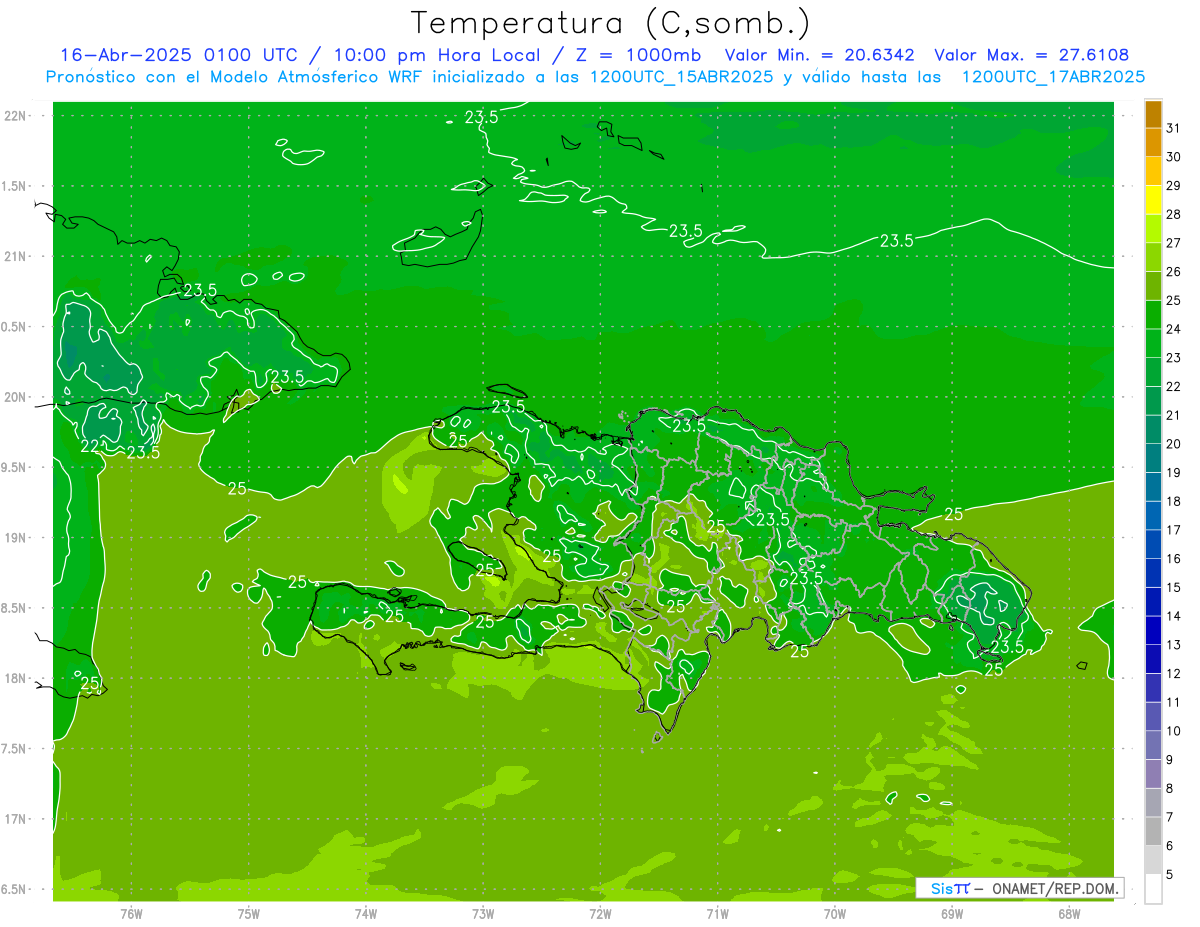
Task: Pick the purple swatch between 8 and 9
Action: pyautogui.click(x=1153, y=774)
